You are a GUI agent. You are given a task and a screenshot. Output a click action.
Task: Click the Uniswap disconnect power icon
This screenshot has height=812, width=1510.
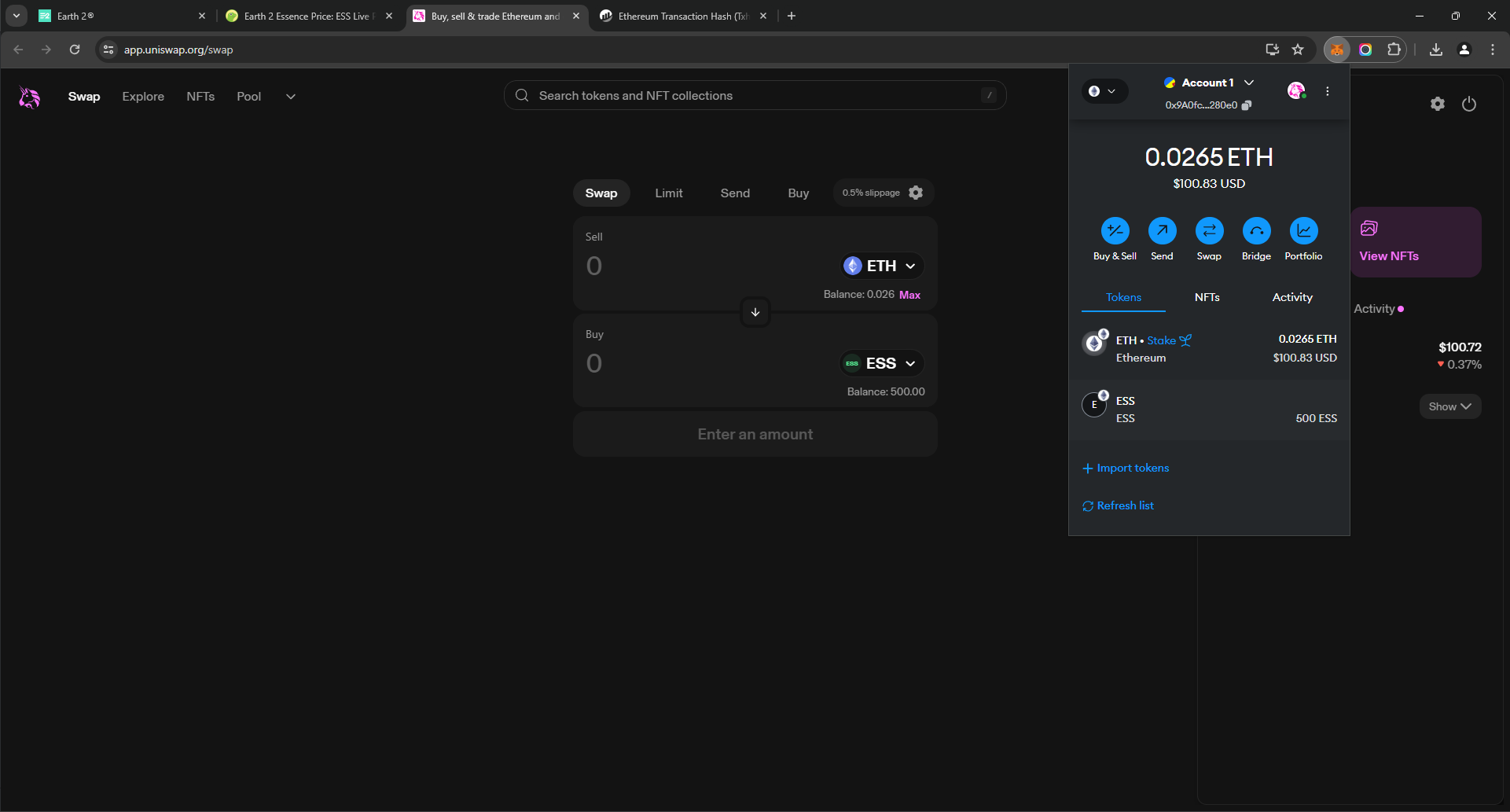[1468, 104]
